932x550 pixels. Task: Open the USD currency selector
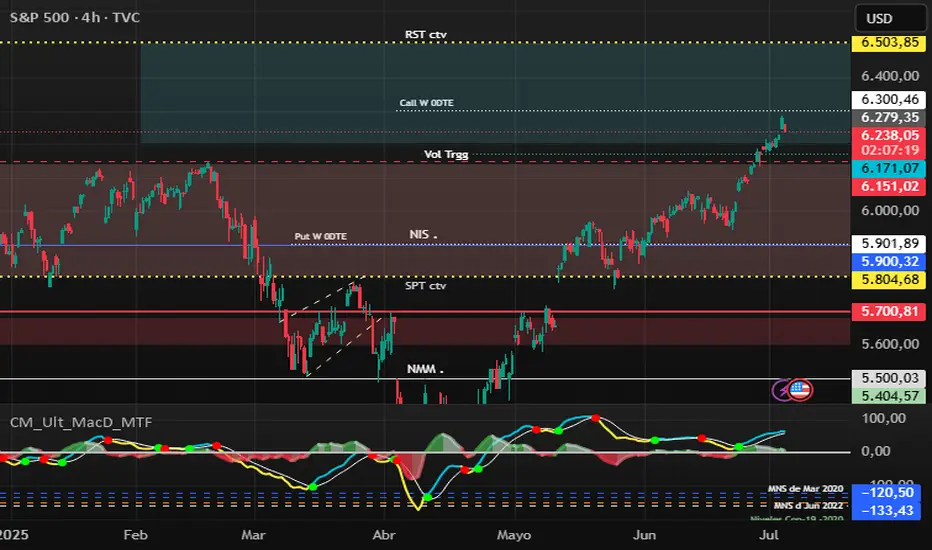point(892,18)
